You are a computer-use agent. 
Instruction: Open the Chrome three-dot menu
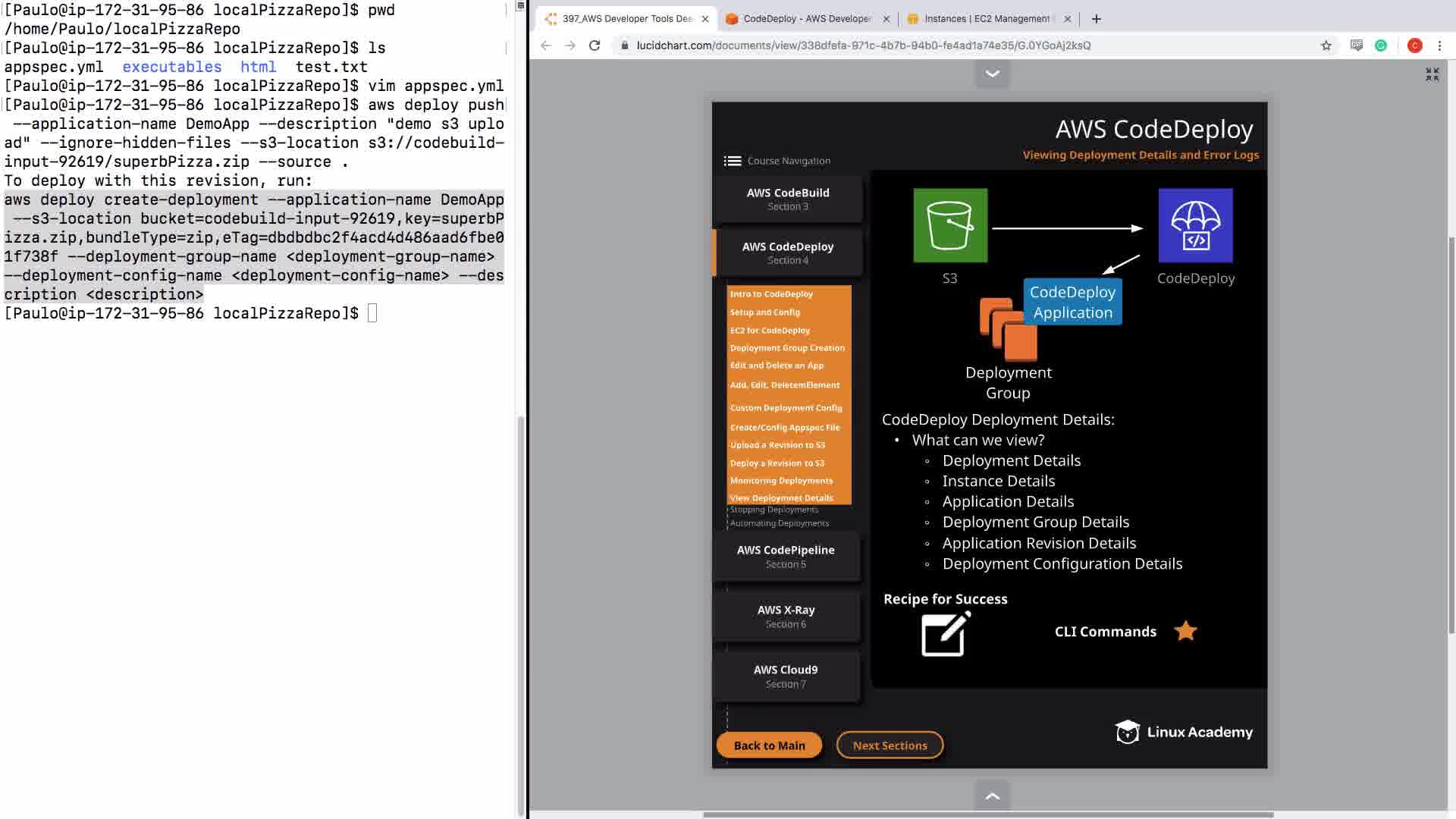pos(1439,45)
